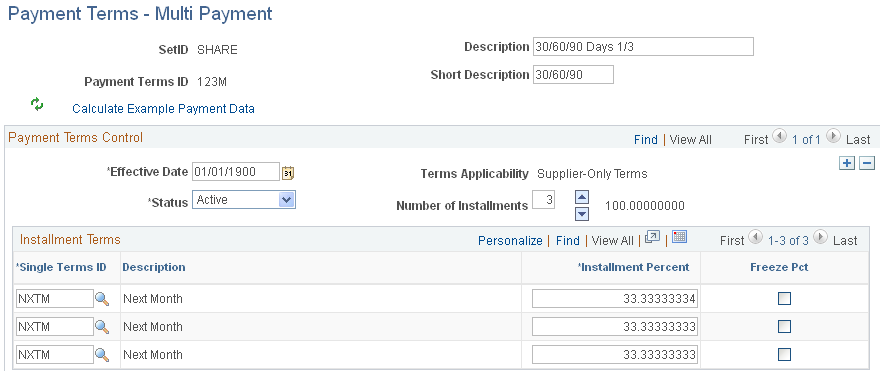Click Find in Installment Terms header
The width and height of the screenshot is (880, 371).
[x=568, y=241]
